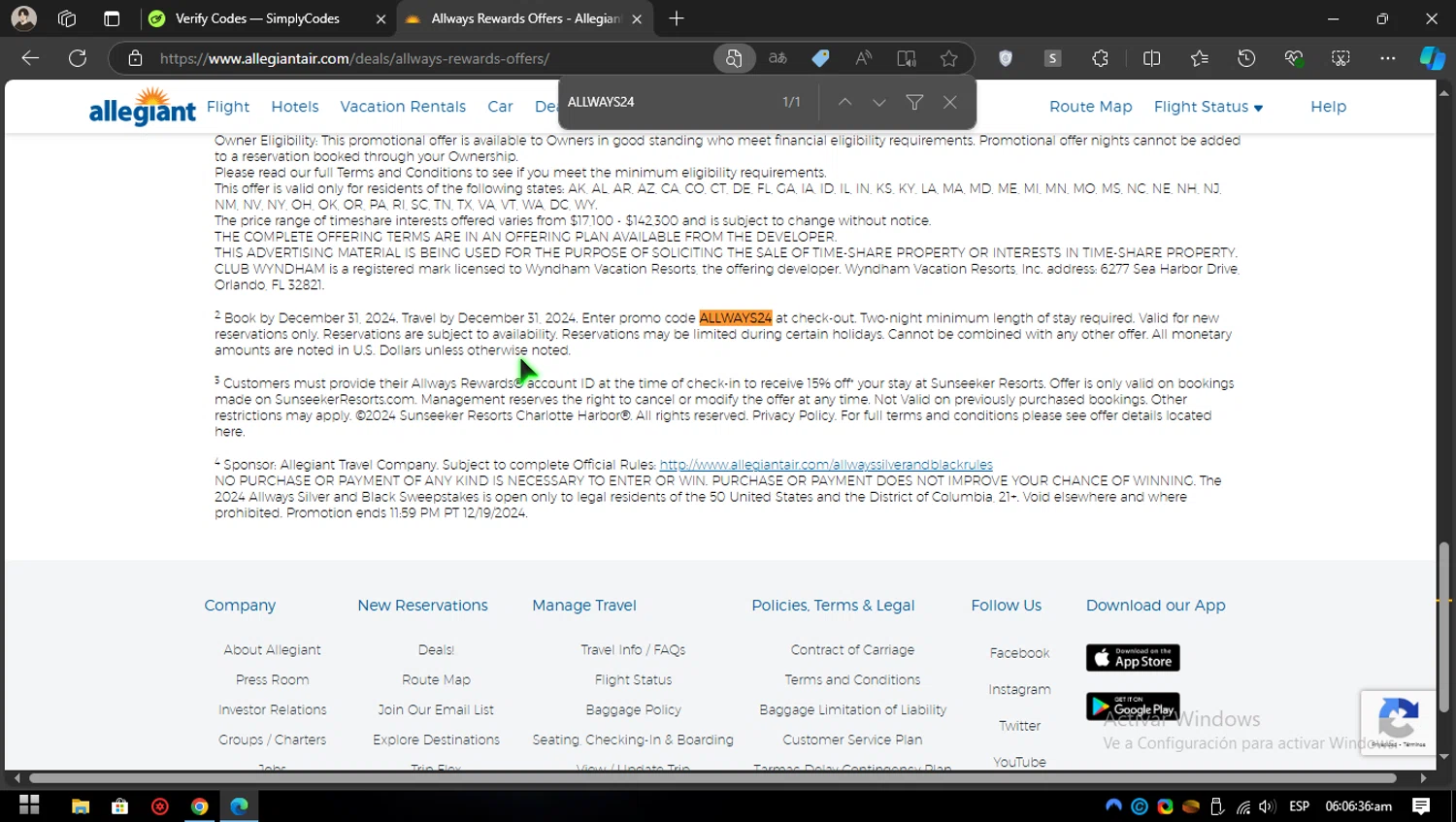
Task: Close the Verify Codes tab
Action: pyautogui.click(x=381, y=18)
